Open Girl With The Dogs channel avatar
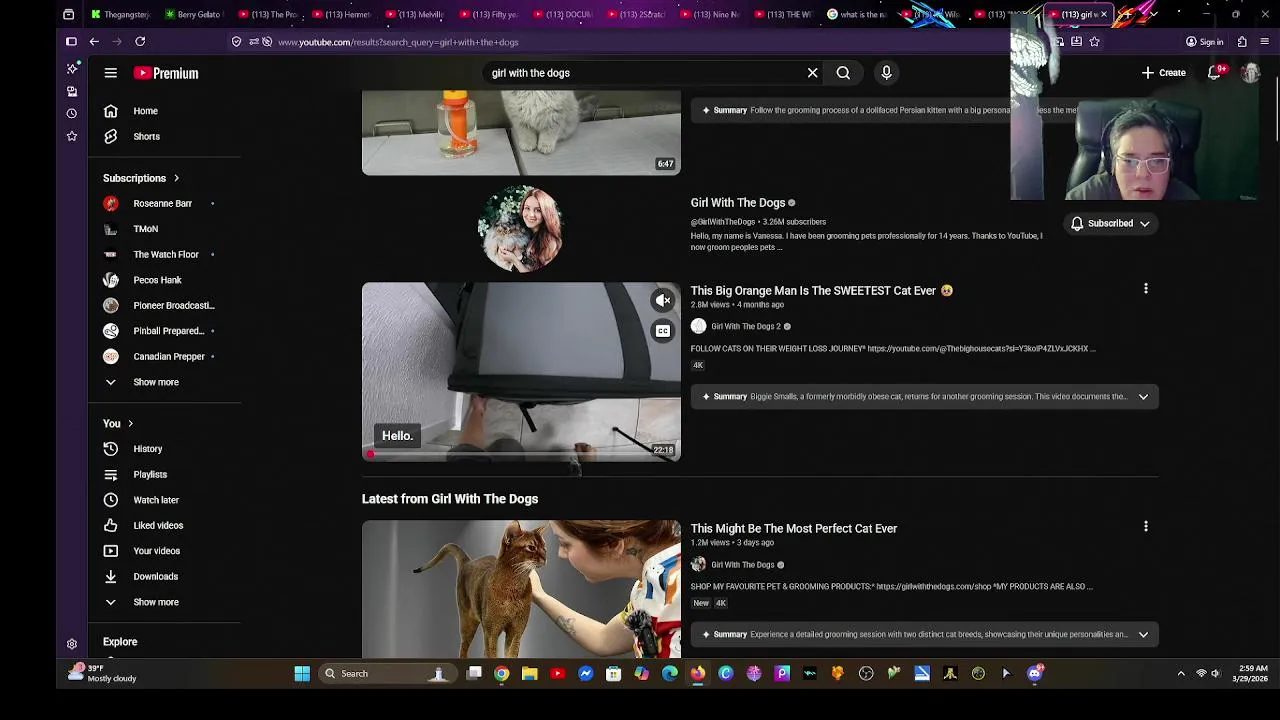The height and width of the screenshot is (720, 1280). 521,229
